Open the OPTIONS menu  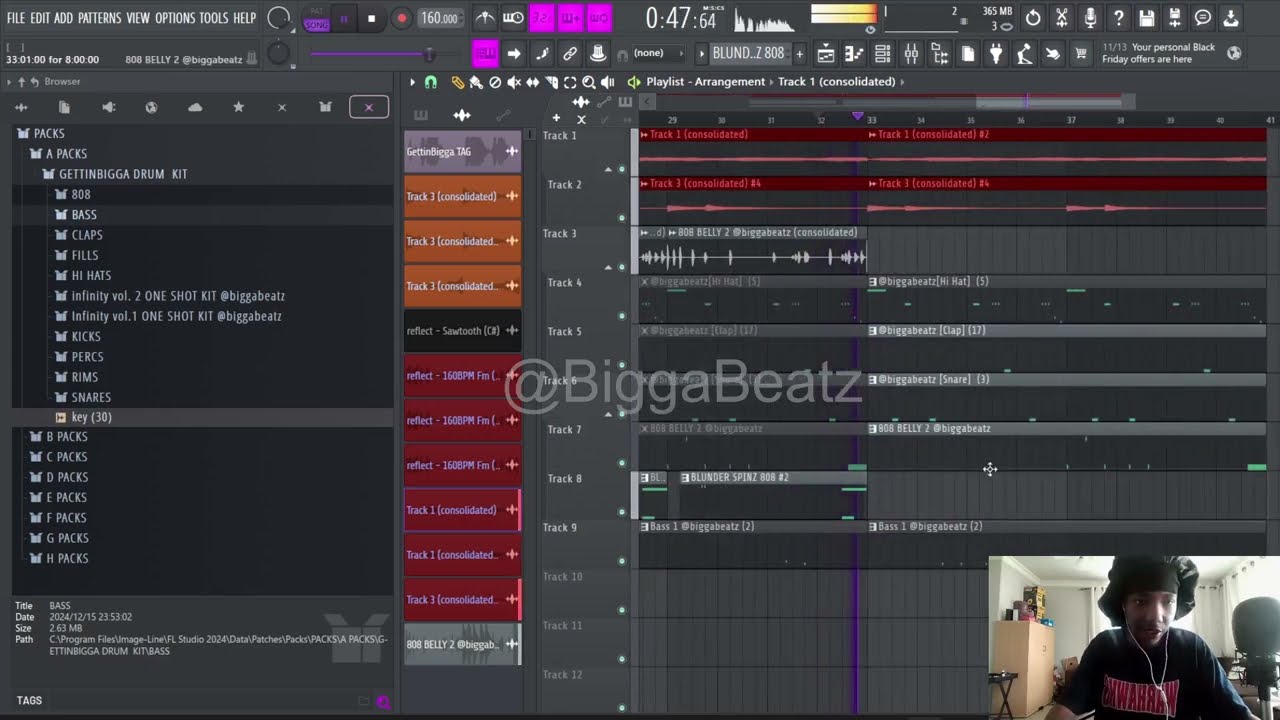[175, 18]
